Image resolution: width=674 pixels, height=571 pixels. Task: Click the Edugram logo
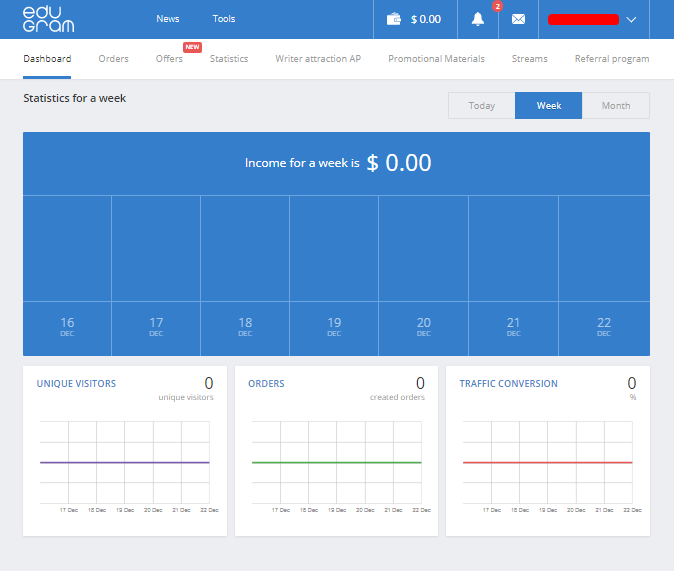coord(48,19)
